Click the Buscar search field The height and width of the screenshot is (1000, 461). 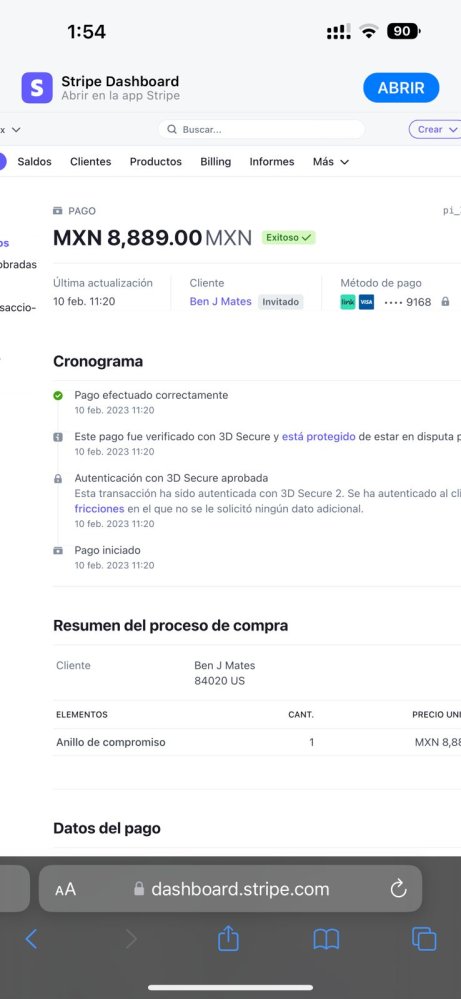tap(261, 129)
